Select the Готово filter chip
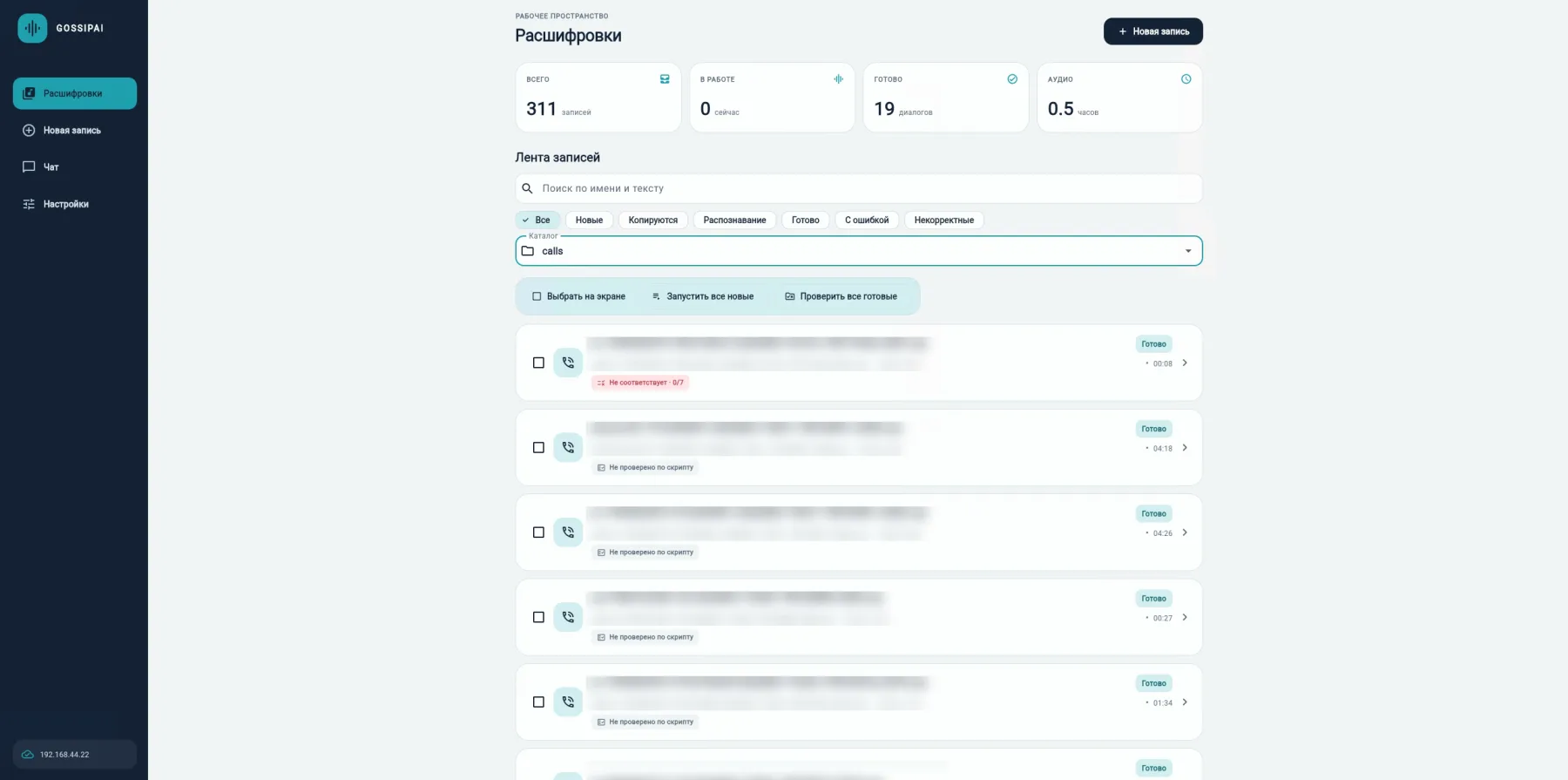This screenshot has width=1568, height=780. (x=806, y=220)
